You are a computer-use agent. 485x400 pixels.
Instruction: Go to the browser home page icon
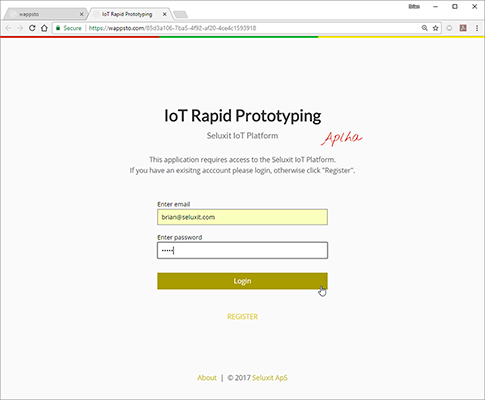coord(44,28)
